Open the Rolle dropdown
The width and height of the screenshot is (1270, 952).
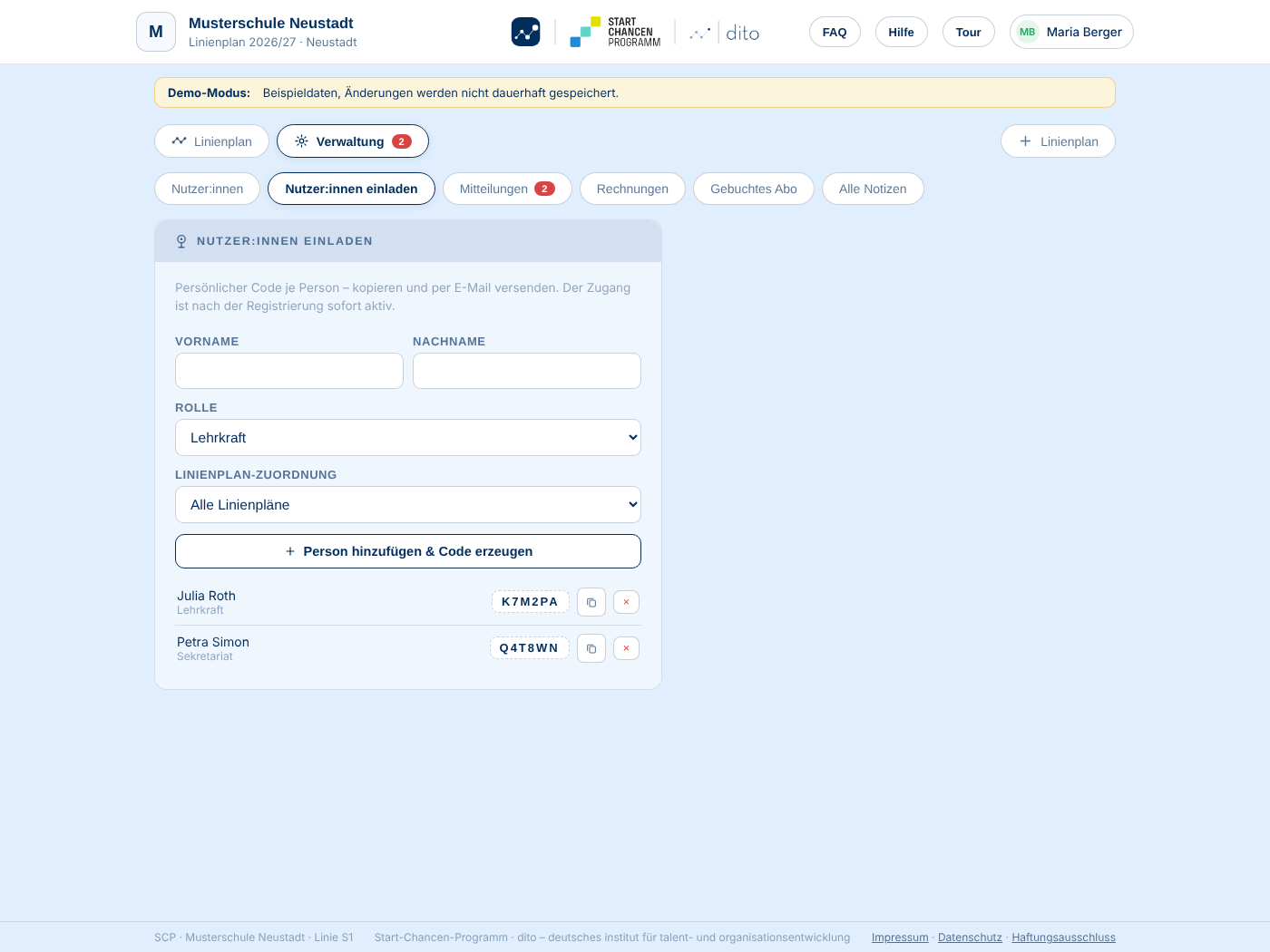pyautogui.click(x=408, y=437)
